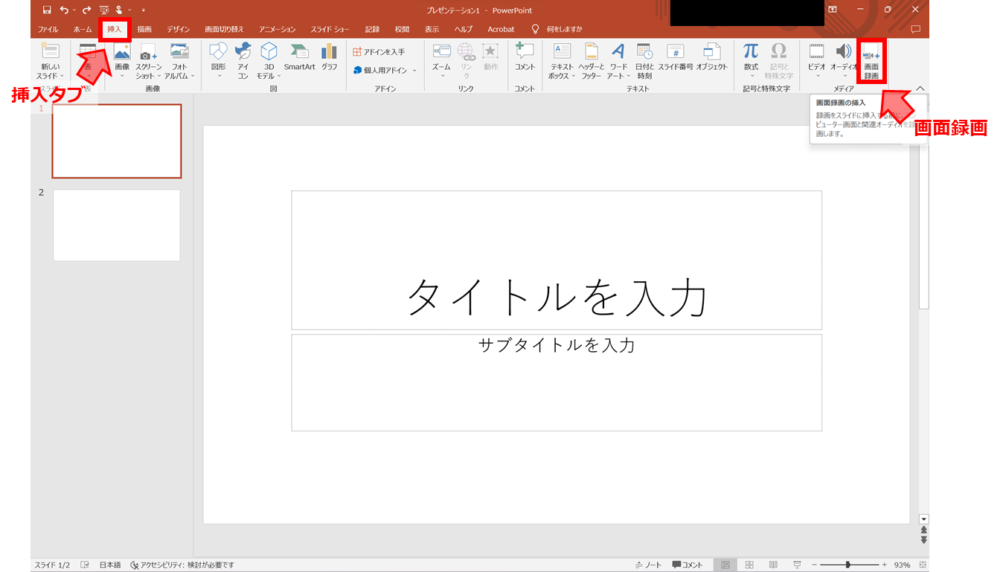Start slideshow from beginning via quick access icon
This screenshot has width=1000, height=572.
103,10
